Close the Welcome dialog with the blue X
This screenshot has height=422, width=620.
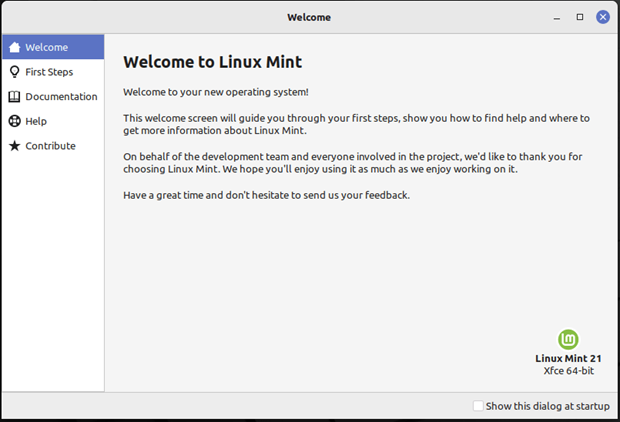click(x=603, y=17)
